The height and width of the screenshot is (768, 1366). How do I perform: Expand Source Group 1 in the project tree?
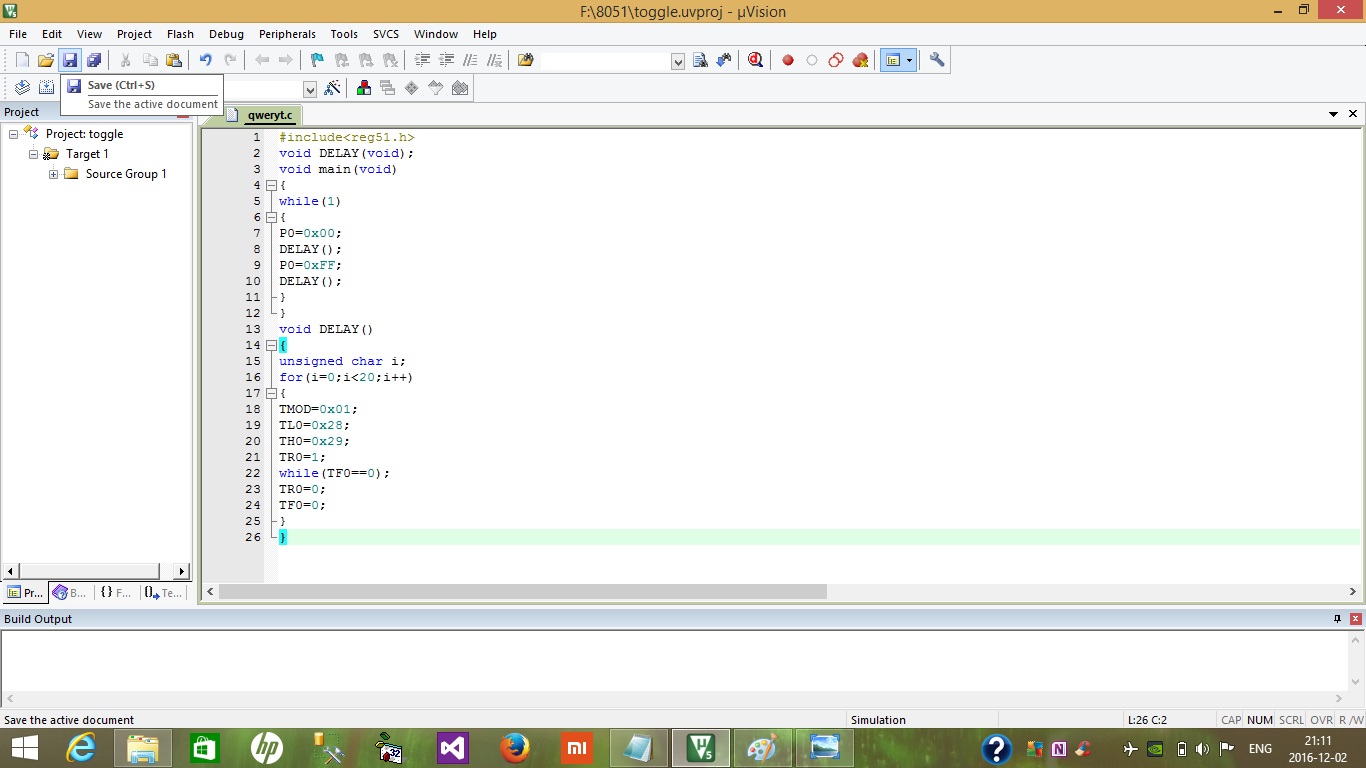tap(53, 174)
